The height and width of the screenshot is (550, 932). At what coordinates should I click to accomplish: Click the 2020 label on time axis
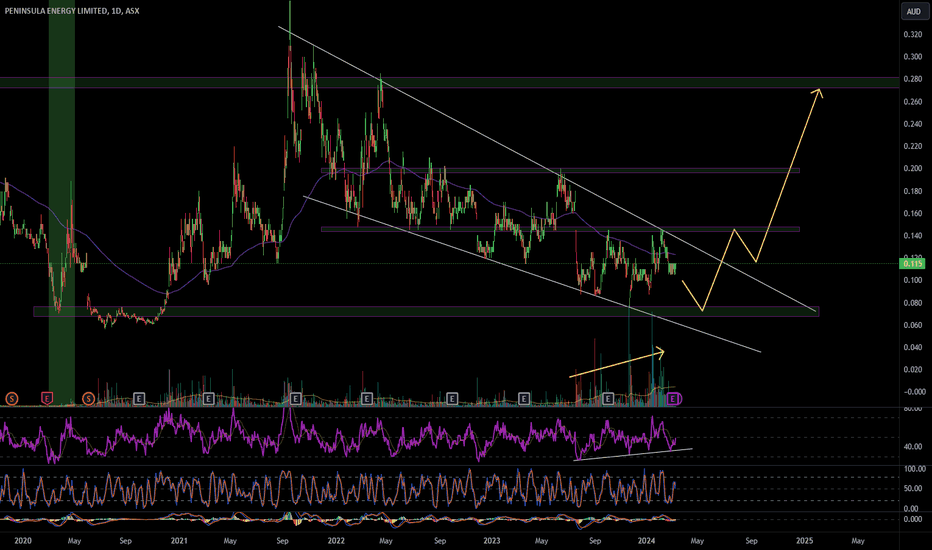23,541
